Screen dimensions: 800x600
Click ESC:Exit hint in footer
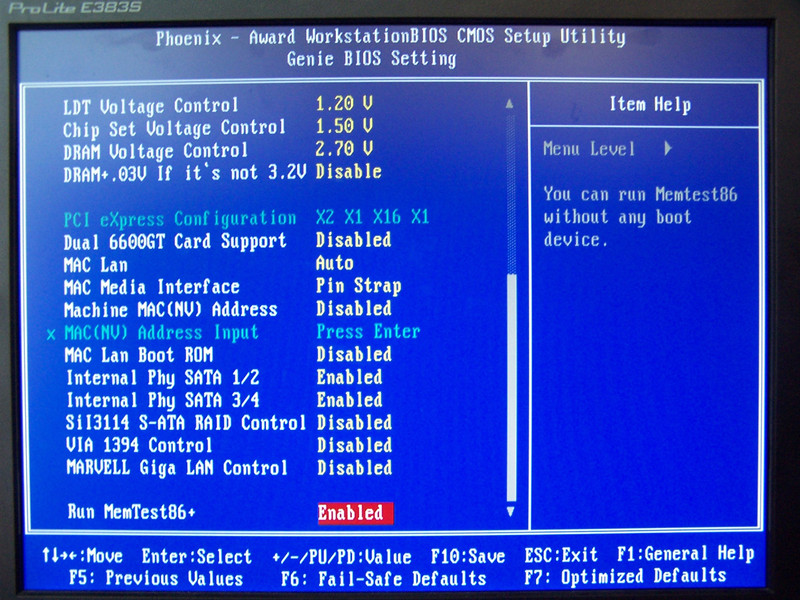click(561, 555)
